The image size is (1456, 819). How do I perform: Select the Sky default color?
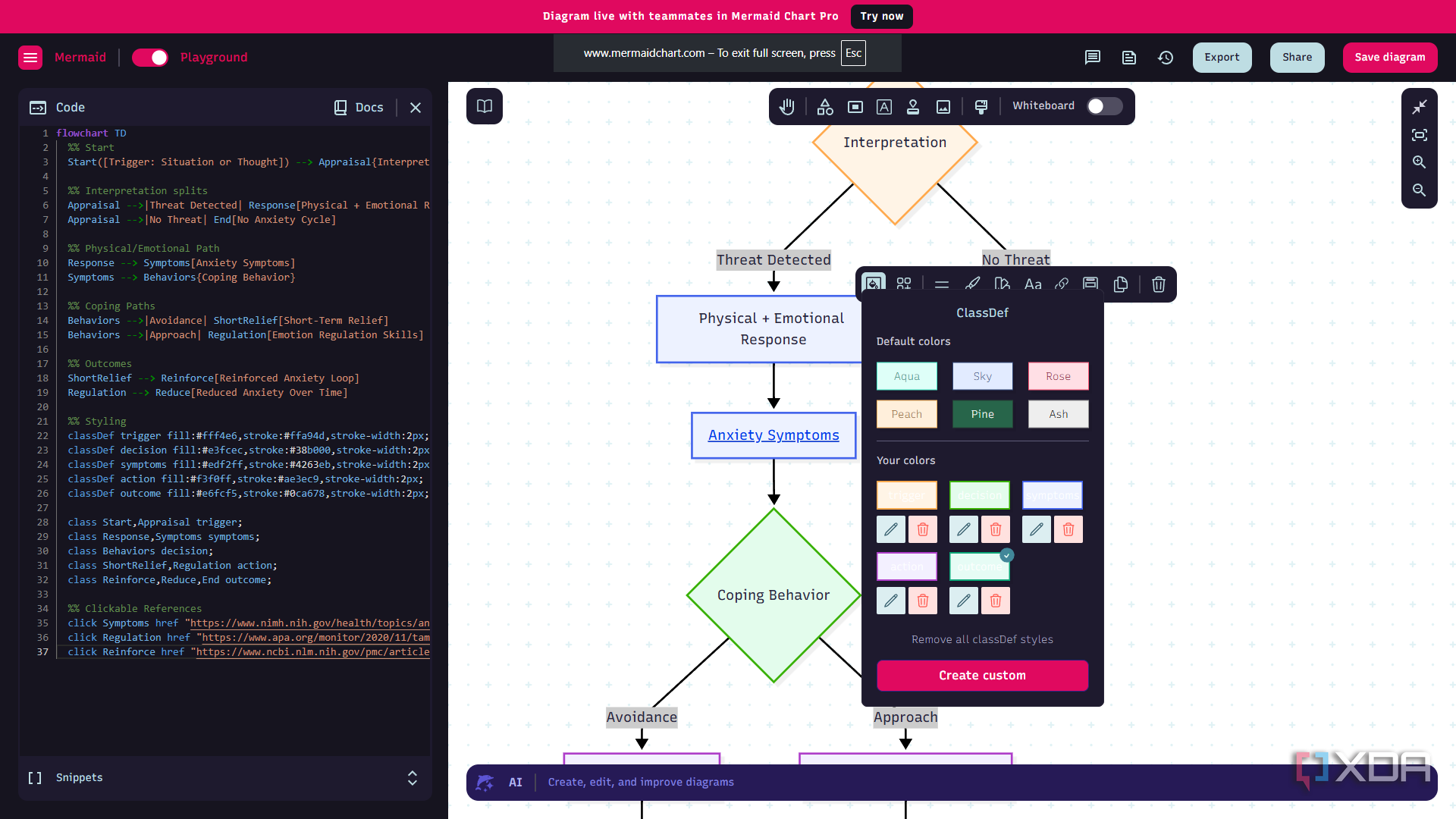983,376
